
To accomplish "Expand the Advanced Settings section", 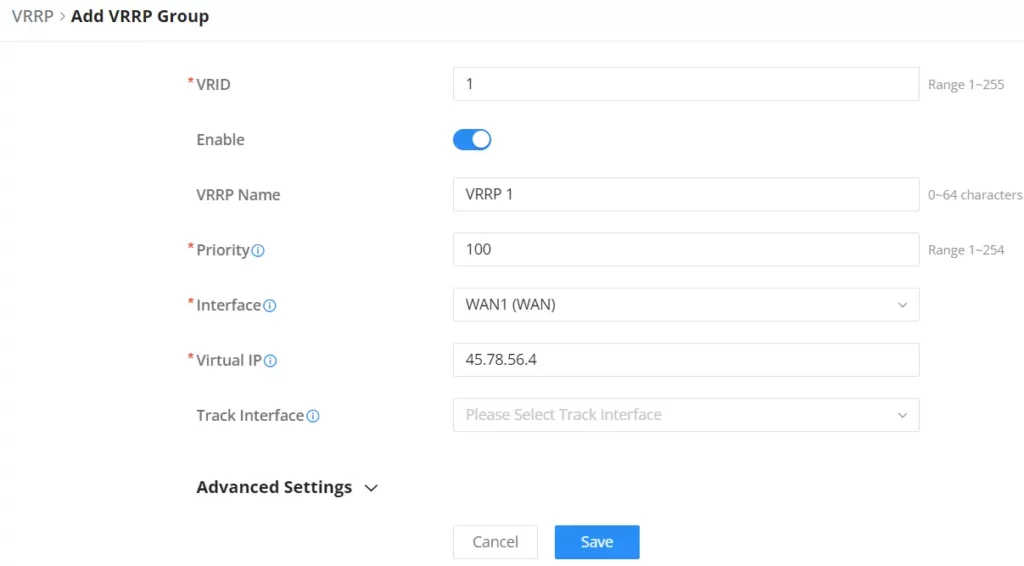I will point(287,488).
